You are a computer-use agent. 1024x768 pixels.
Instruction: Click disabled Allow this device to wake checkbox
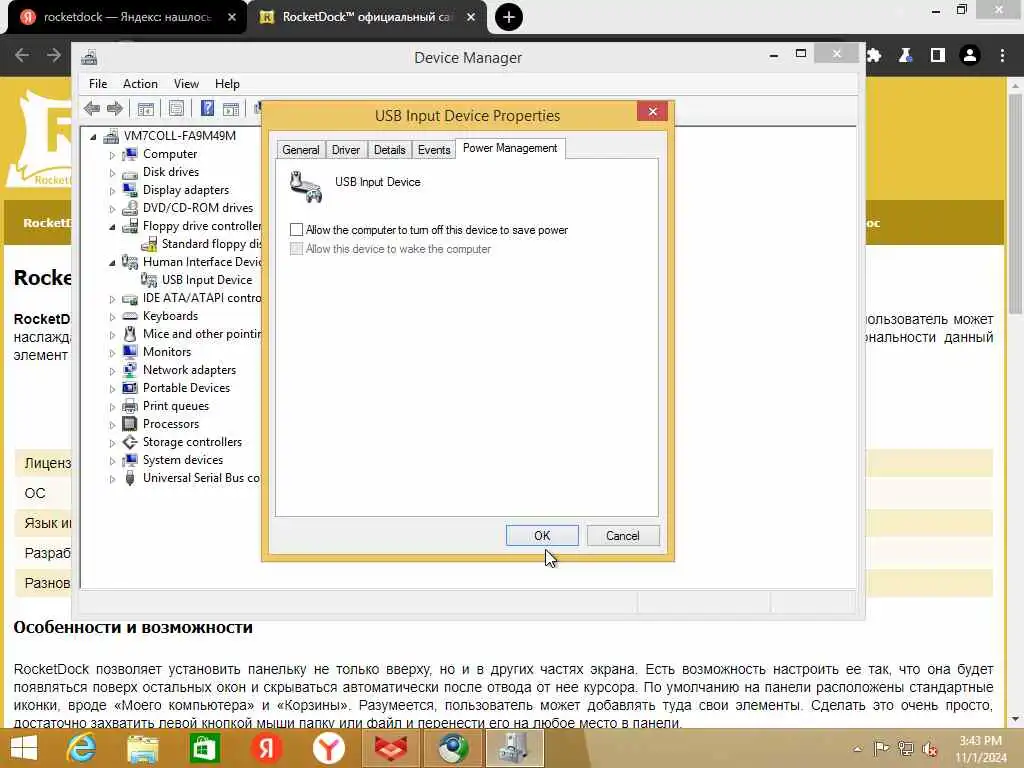[296, 249]
